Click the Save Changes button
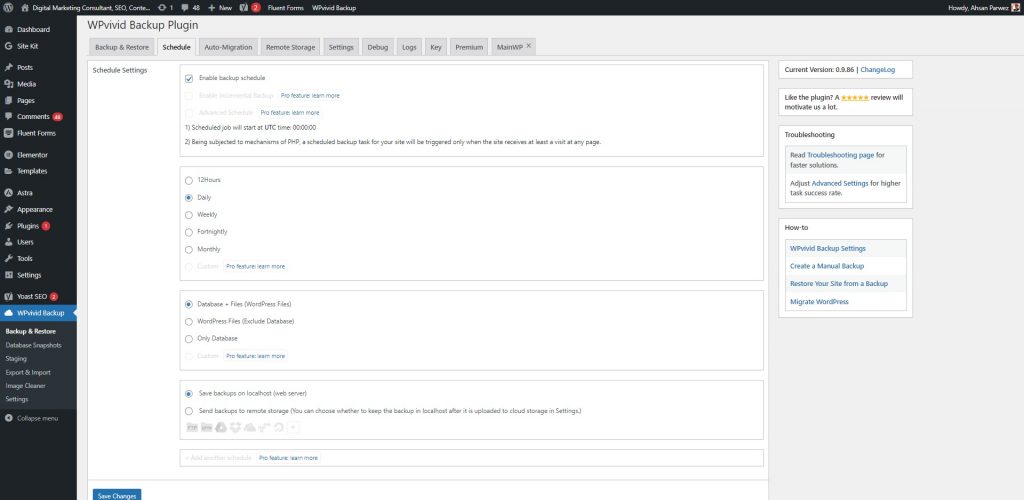 coord(117,495)
